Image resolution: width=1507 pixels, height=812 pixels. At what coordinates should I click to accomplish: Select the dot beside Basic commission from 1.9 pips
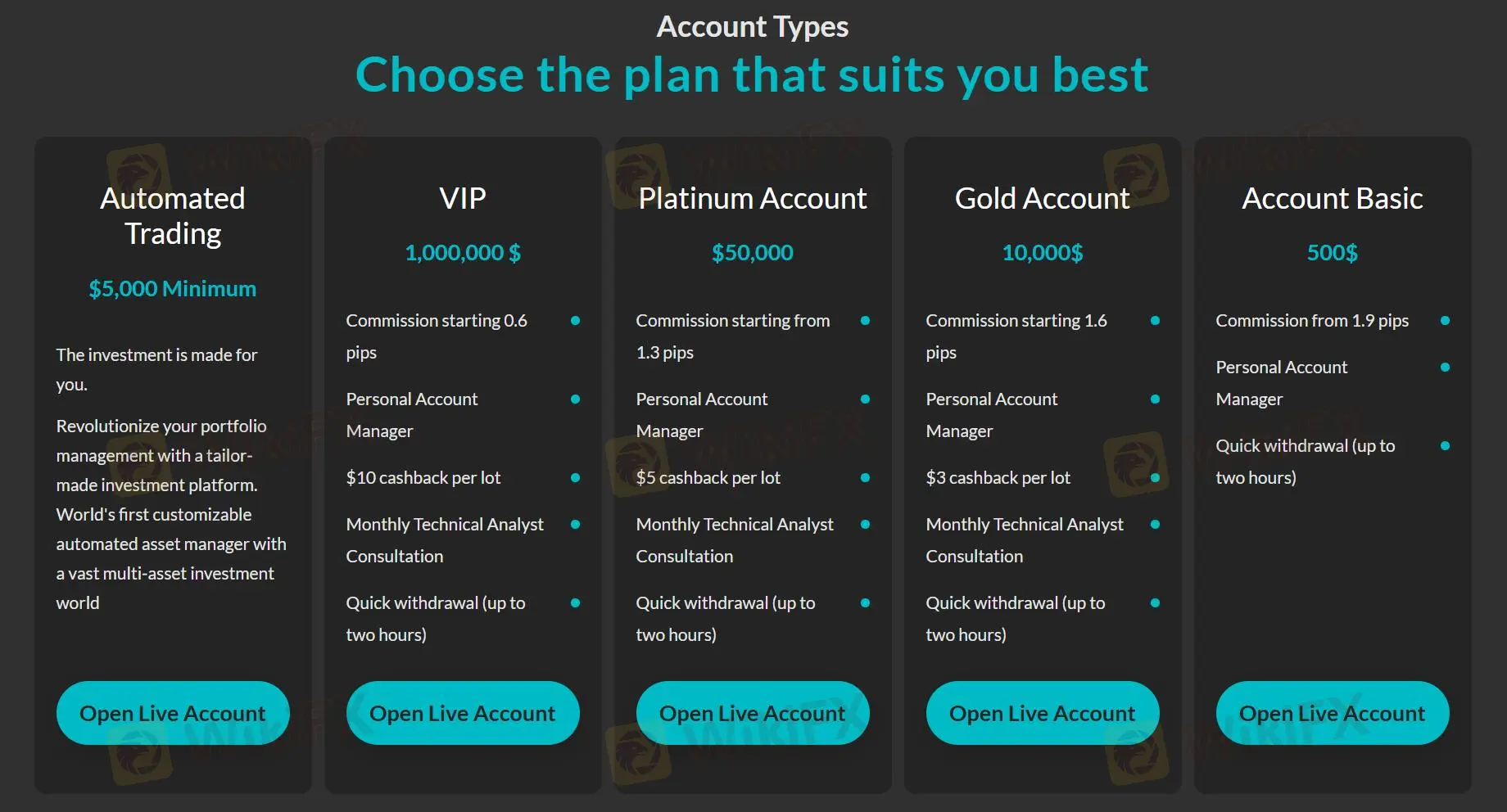click(1444, 321)
